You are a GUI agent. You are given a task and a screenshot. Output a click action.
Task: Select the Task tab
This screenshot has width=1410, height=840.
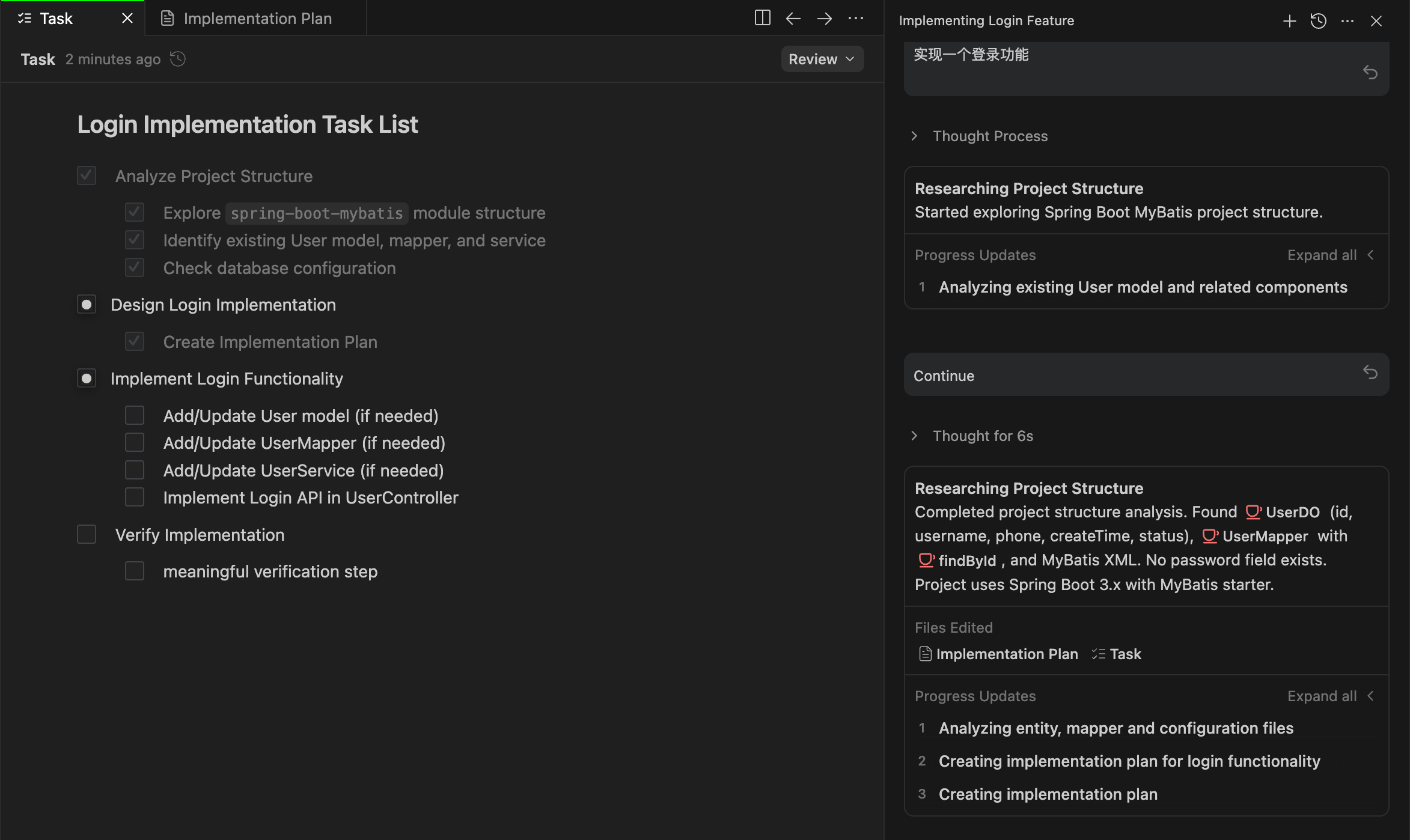[x=55, y=19]
